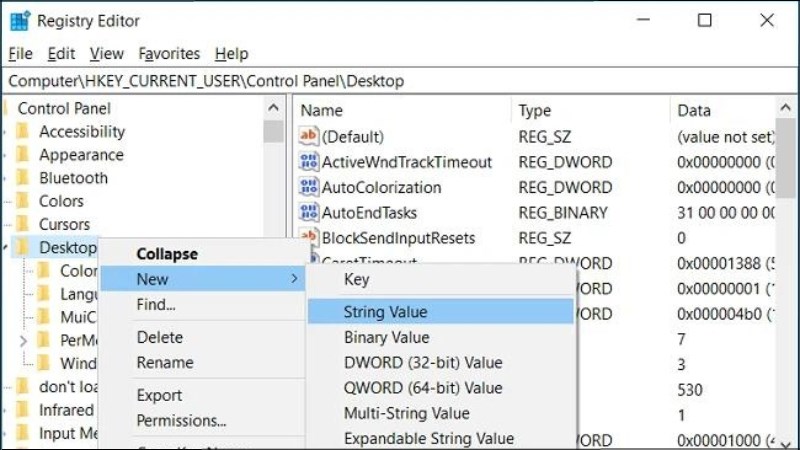Select Expandable String Value option

coord(441,438)
